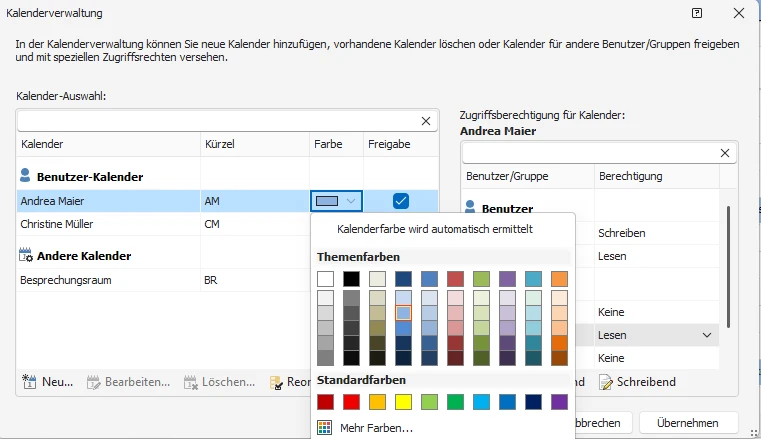Pick the dark red standard color
Image resolution: width=761 pixels, height=439 pixels.
[x=326, y=402]
